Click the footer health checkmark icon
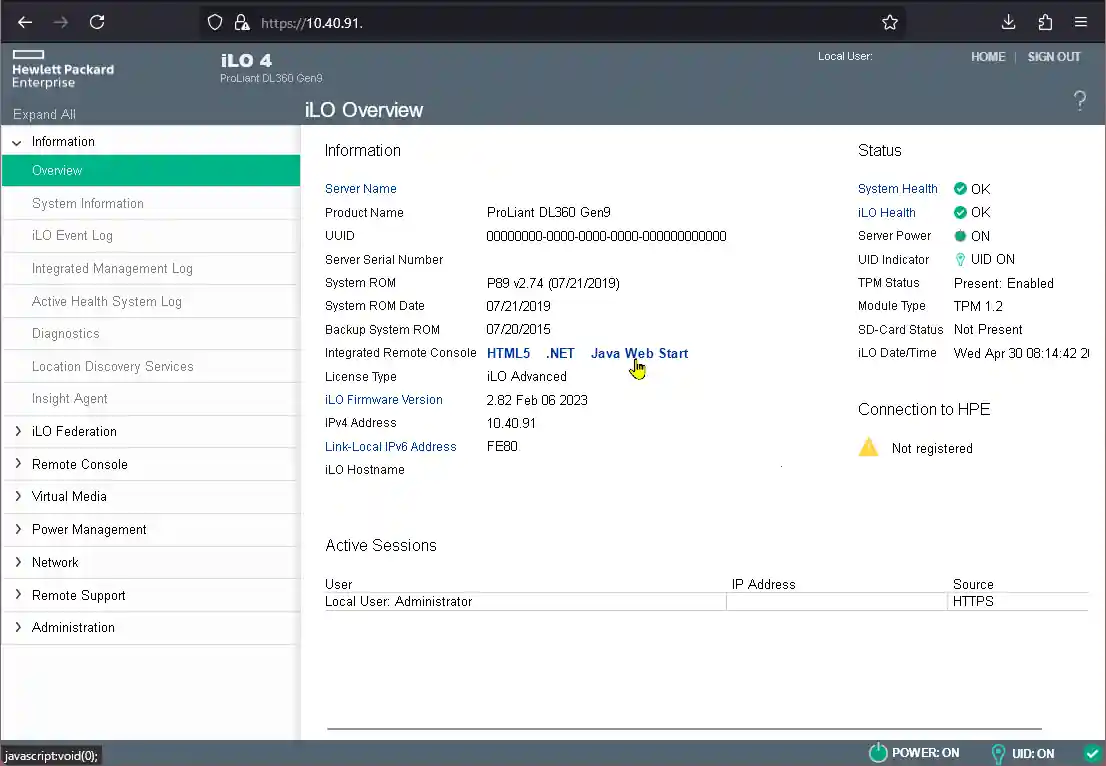Image resolution: width=1106 pixels, height=766 pixels. pyautogui.click(x=1092, y=753)
